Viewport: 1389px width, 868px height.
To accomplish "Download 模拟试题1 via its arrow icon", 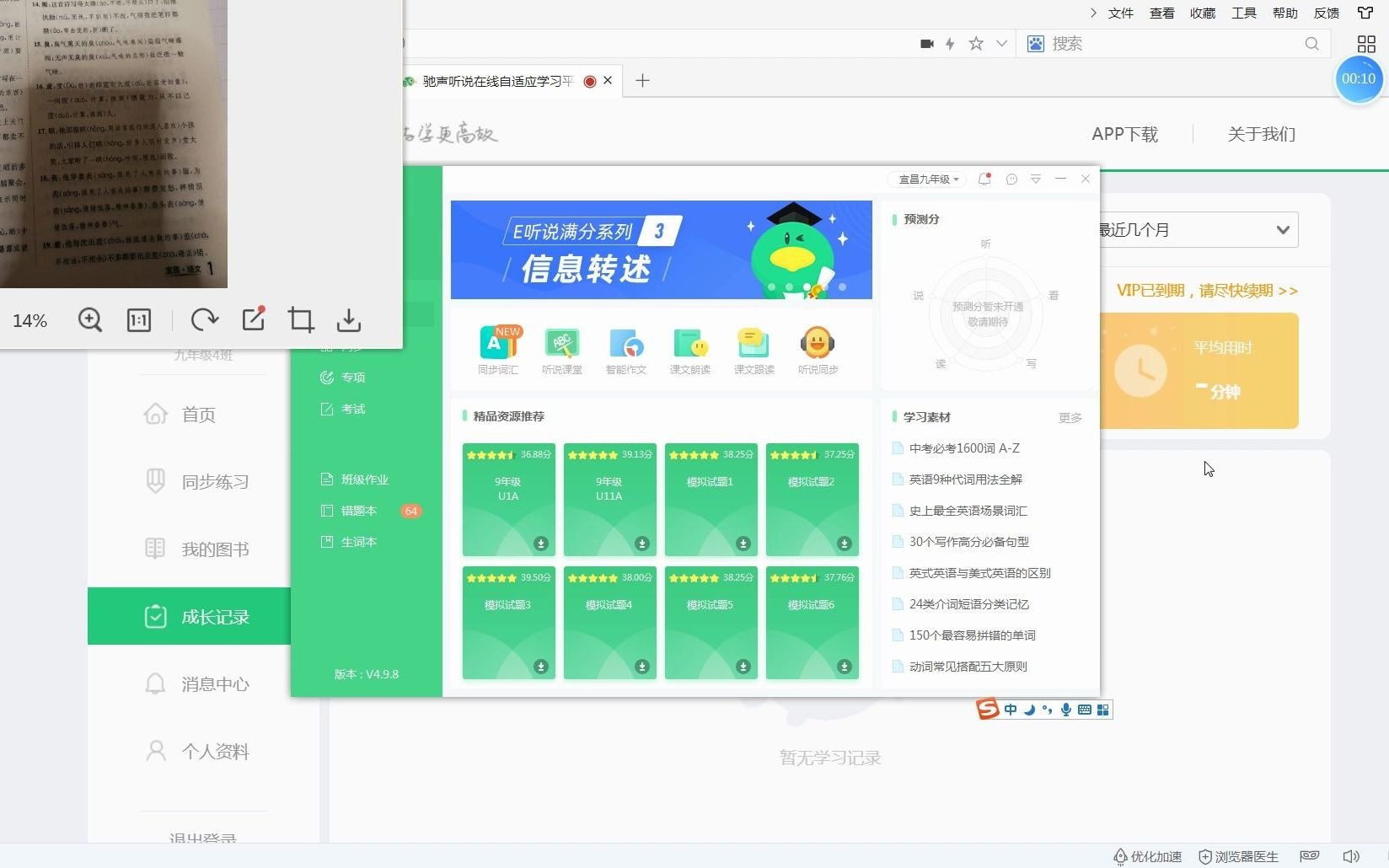I will [x=743, y=544].
